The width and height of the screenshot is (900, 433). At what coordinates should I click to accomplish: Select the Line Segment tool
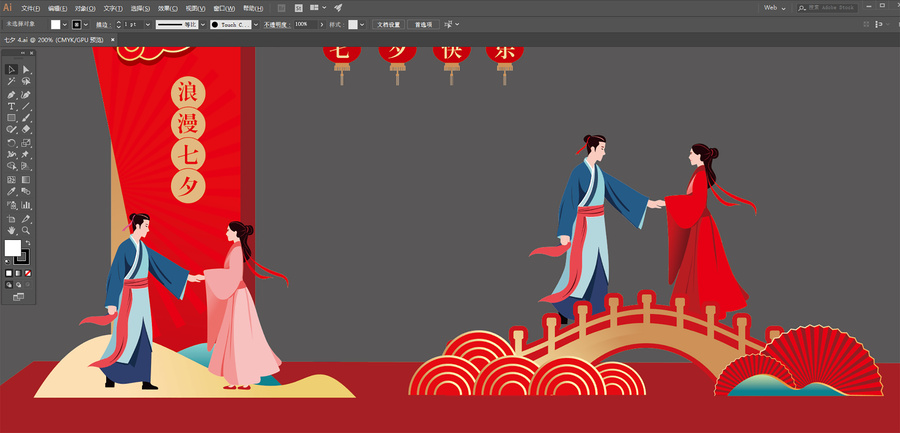point(26,106)
